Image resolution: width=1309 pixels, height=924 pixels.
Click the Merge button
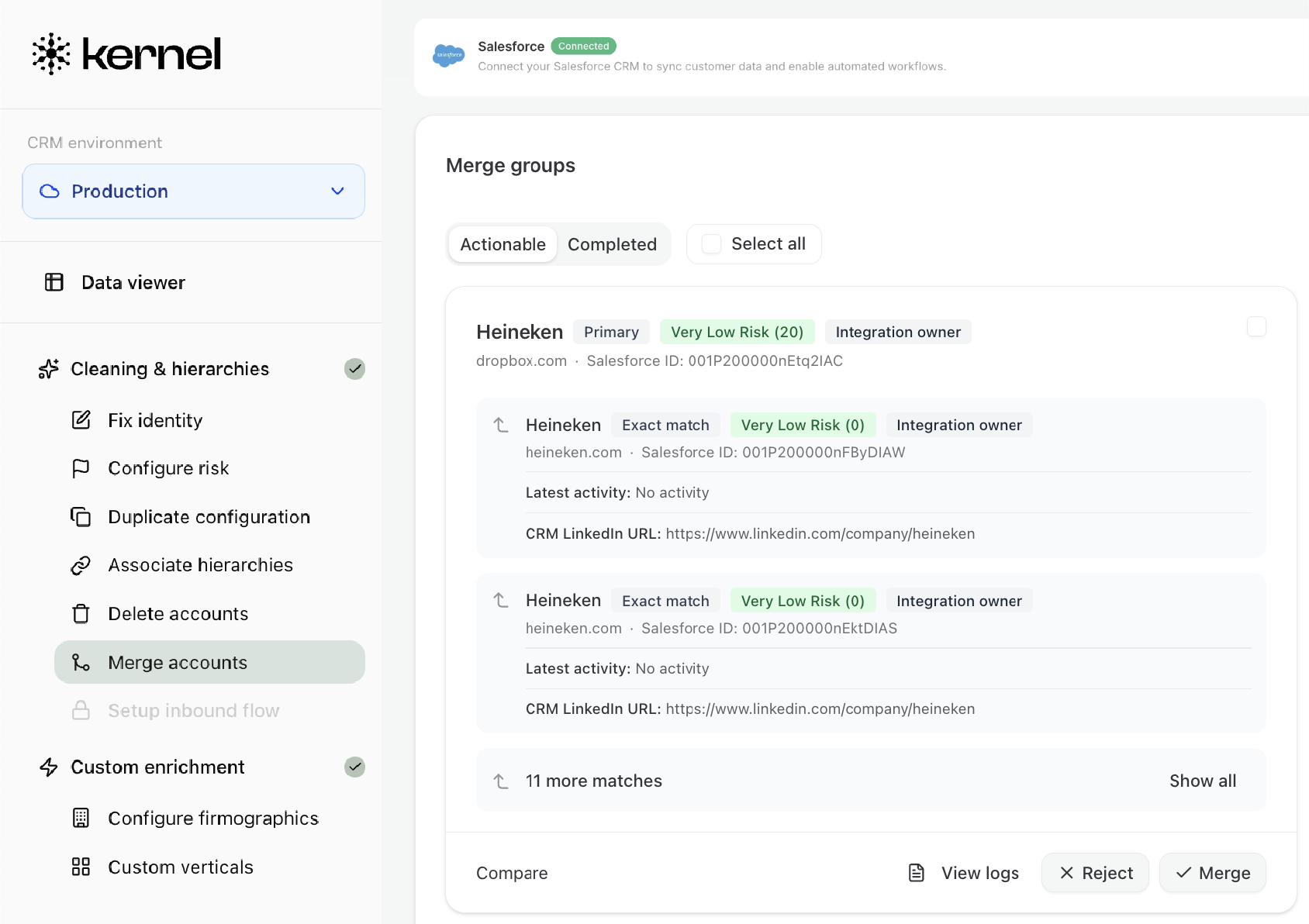point(1213,873)
